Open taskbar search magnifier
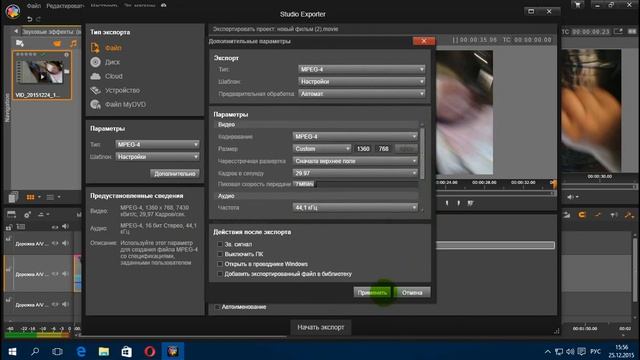 pos(35,351)
